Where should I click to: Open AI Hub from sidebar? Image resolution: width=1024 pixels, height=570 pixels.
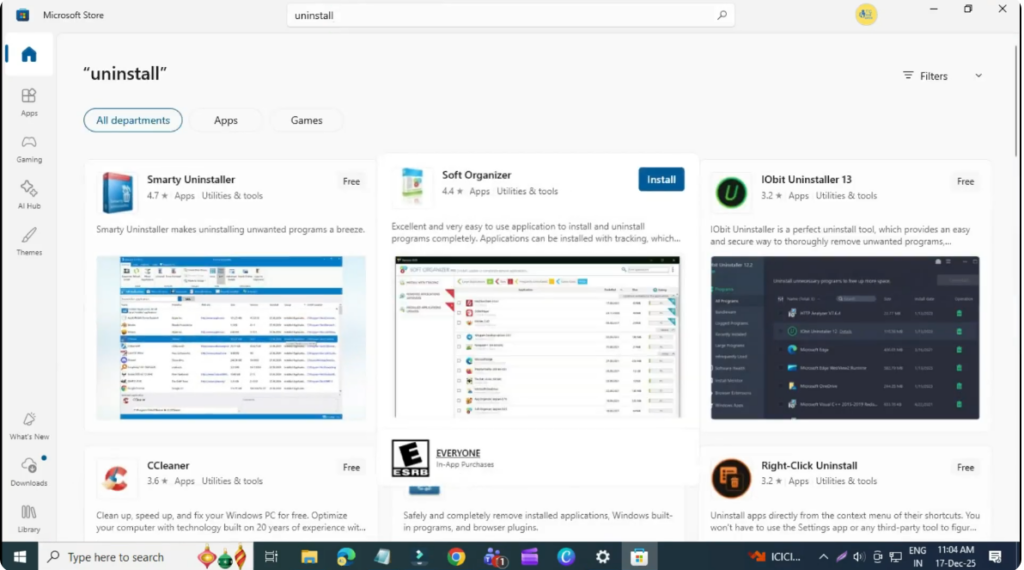[x=29, y=195]
